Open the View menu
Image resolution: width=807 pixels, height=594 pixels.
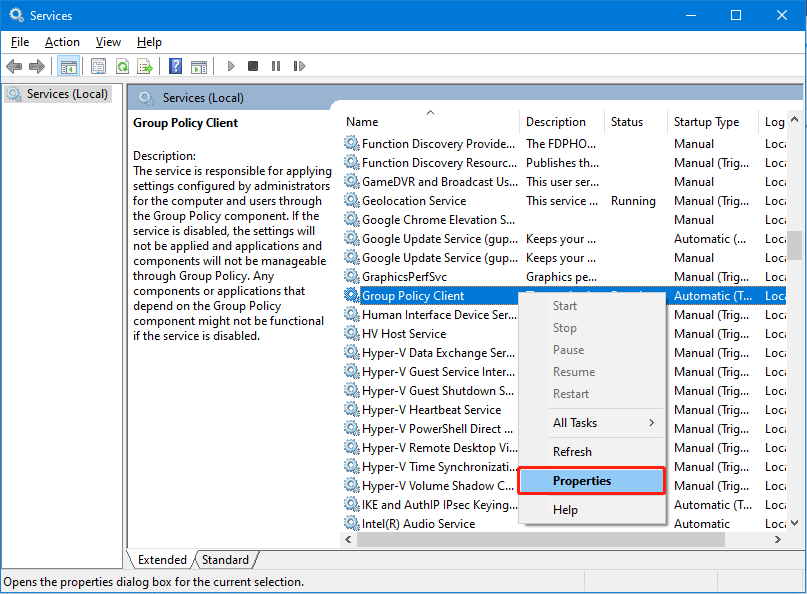pos(108,42)
